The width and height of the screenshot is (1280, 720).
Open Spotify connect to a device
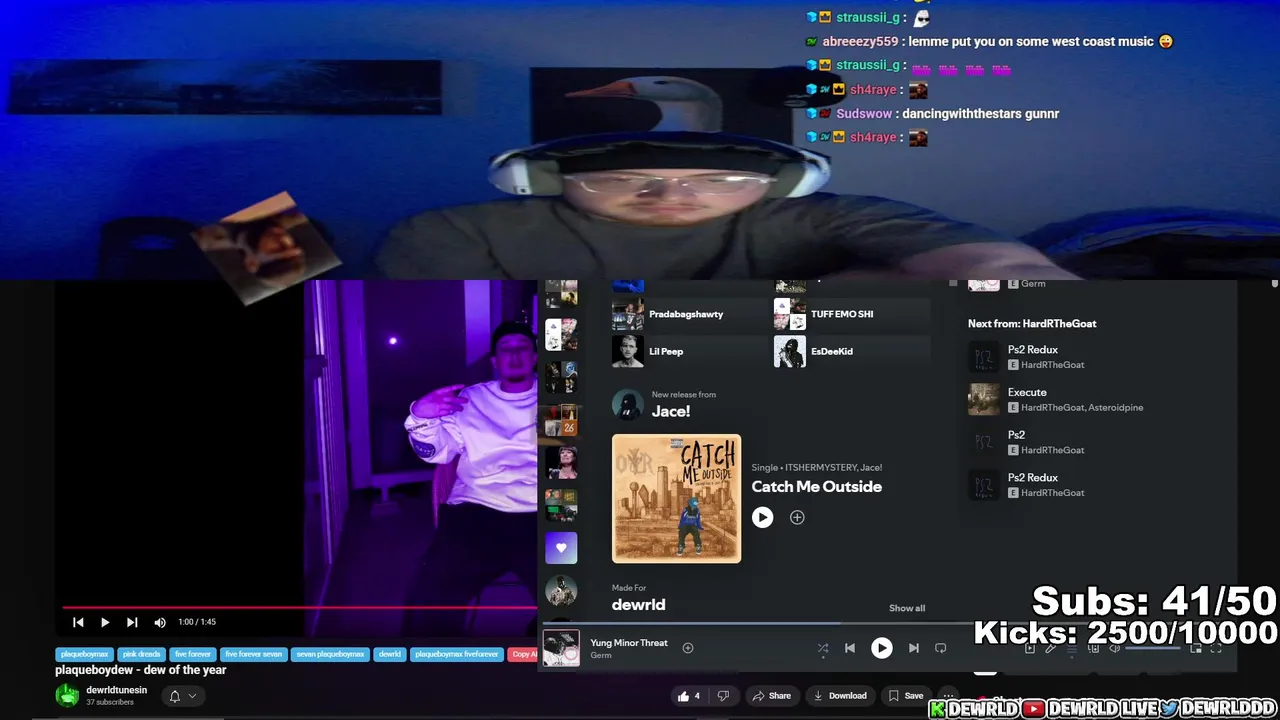point(1093,648)
